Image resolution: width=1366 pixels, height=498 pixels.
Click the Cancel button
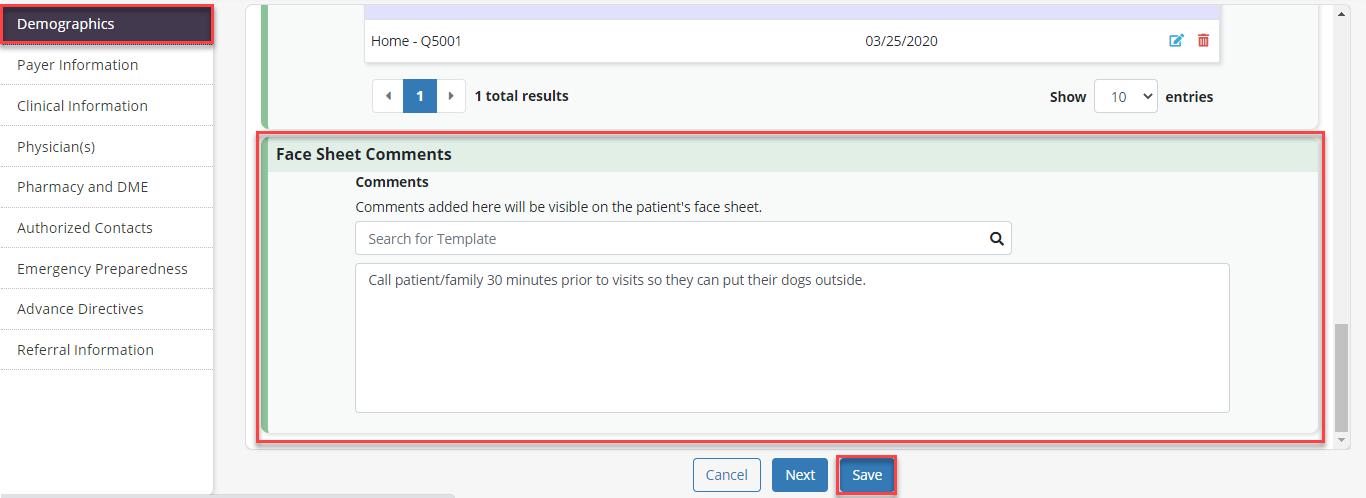click(726, 475)
